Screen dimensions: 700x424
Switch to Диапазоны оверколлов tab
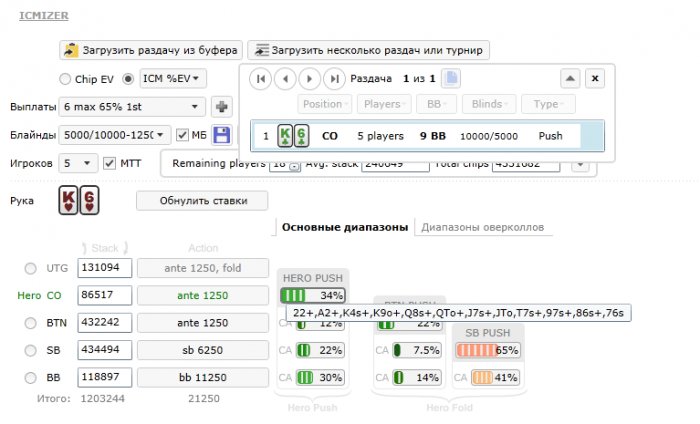coord(483,227)
